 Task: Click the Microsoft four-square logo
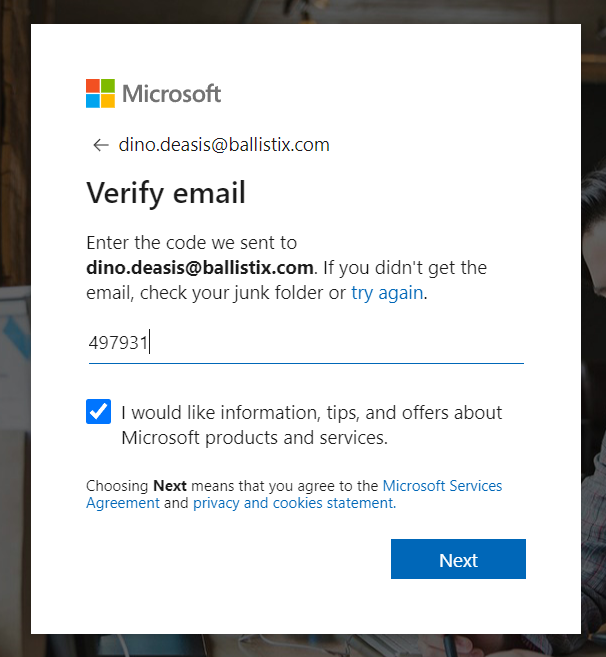click(x=100, y=94)
